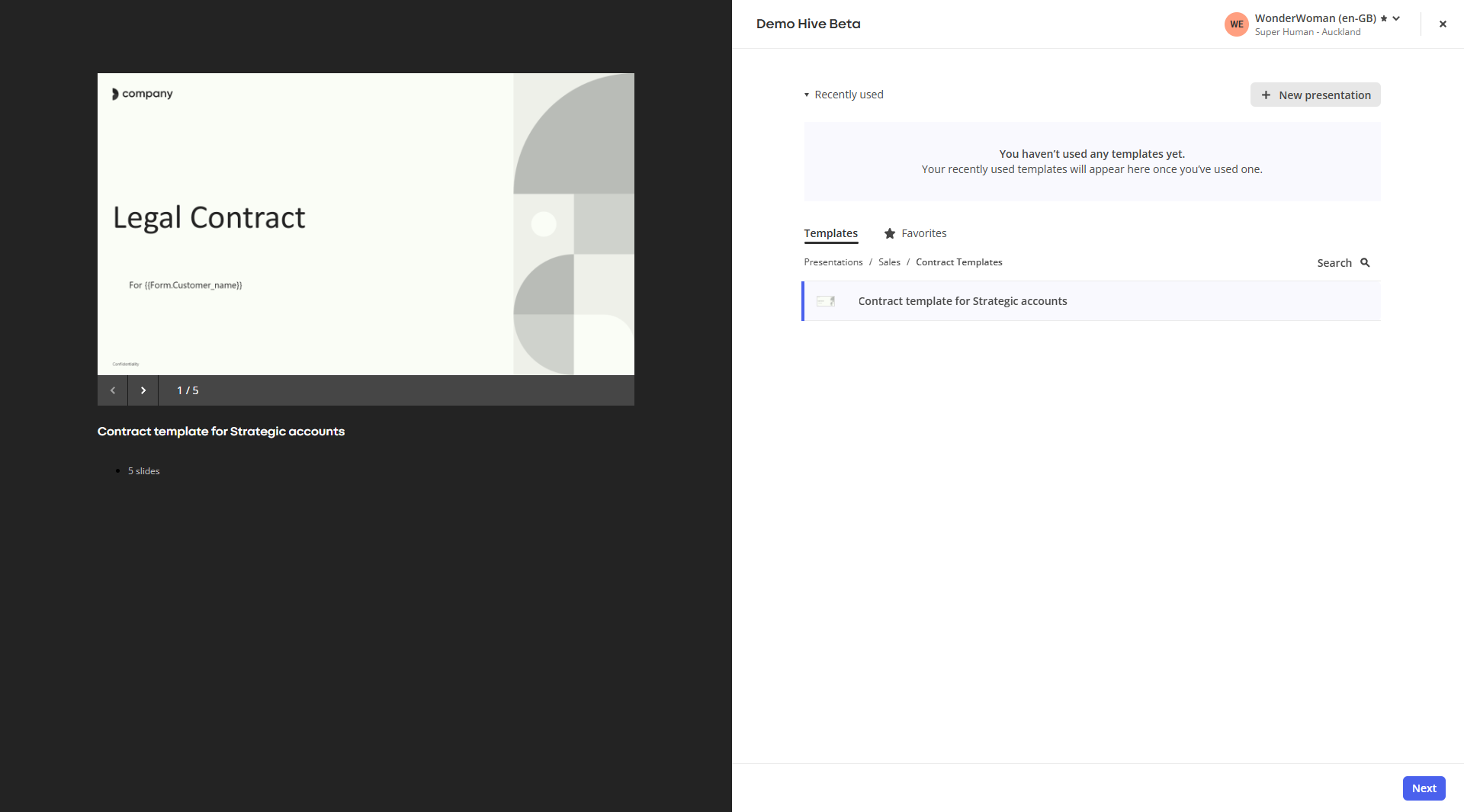The image size is (1464, 812).
Task: Select Contract template for Strategic accounts row
Action: pos(1091,301)
